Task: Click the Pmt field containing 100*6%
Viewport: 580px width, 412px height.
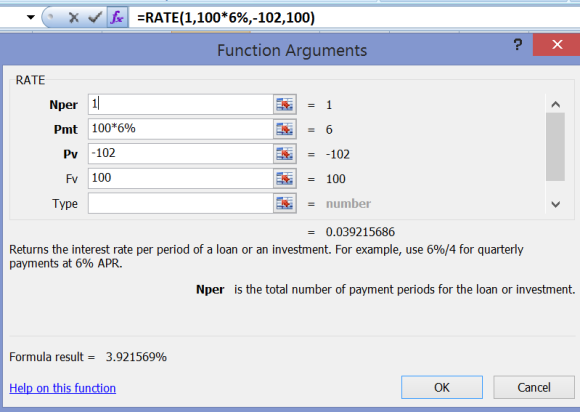Action: 181,129
